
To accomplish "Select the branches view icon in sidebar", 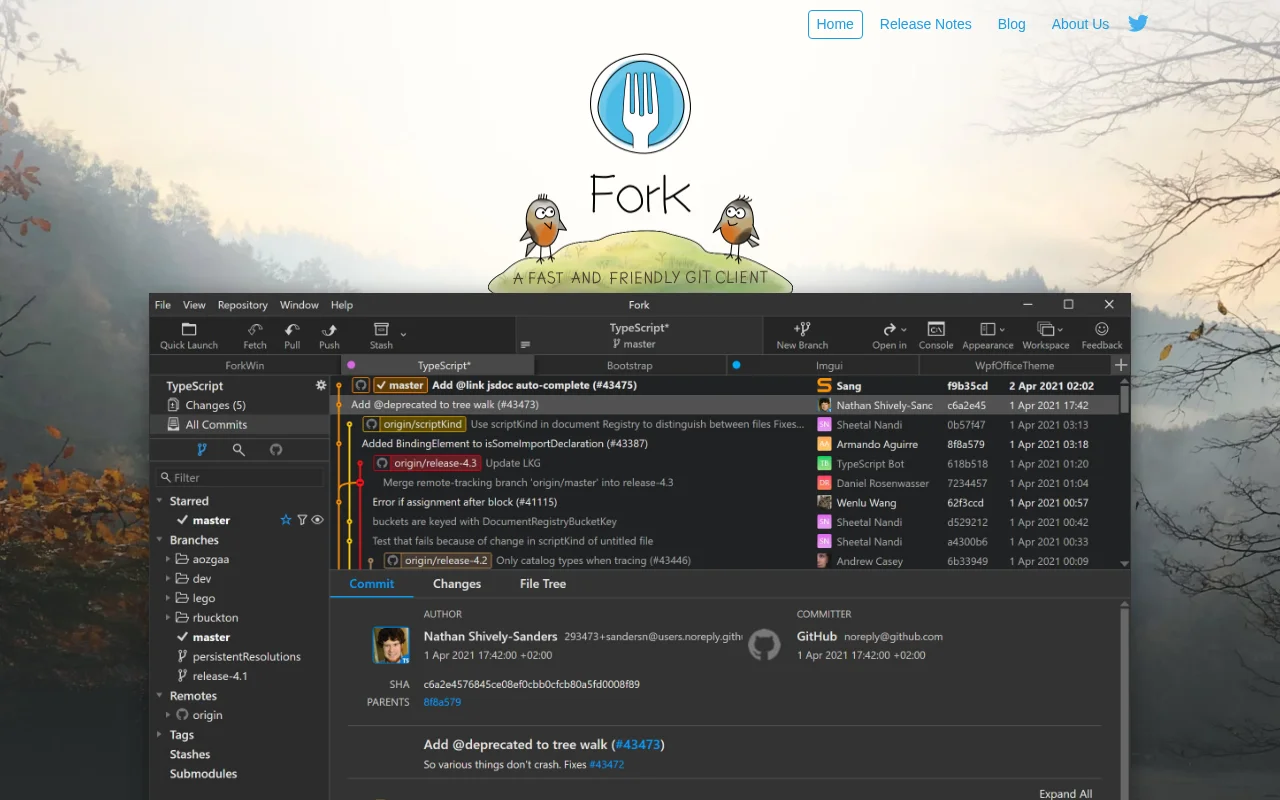I will pyautogui.click(x=202, y=450).
